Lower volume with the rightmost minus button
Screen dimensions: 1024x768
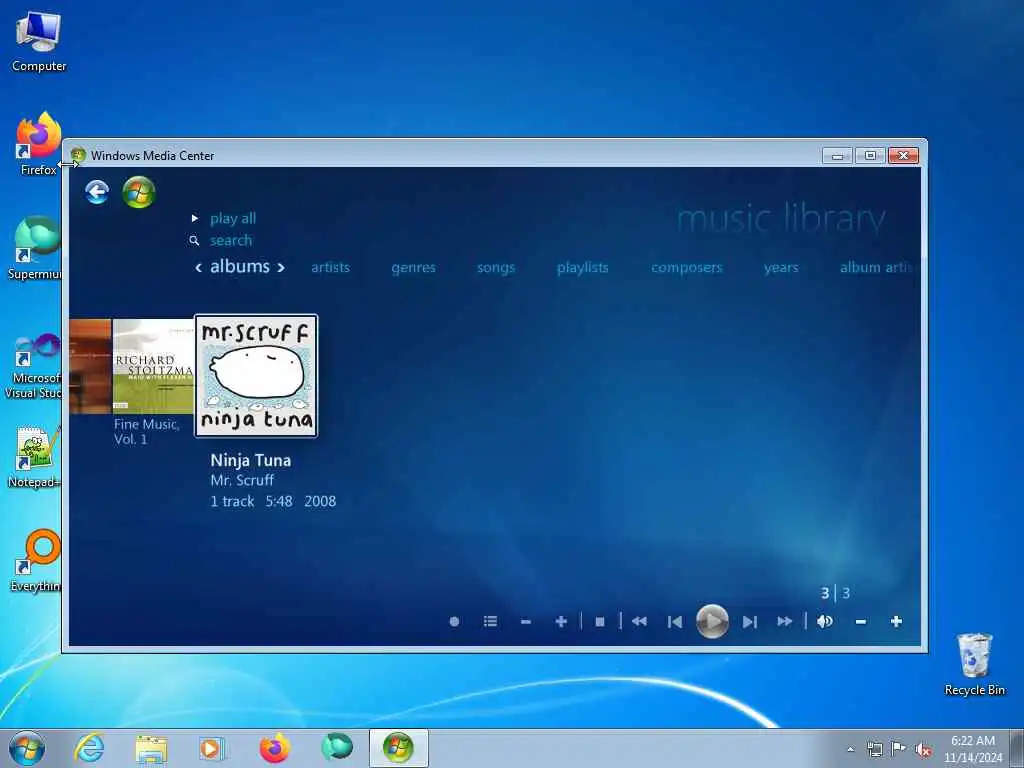tap(861, 622)
